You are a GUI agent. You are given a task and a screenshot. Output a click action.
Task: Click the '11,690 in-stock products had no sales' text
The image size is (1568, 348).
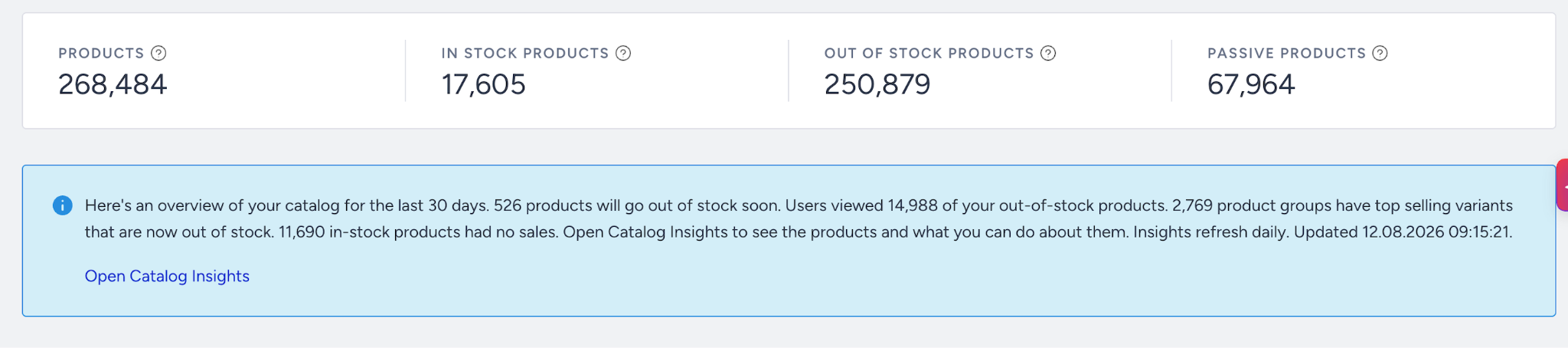(419, 232)
